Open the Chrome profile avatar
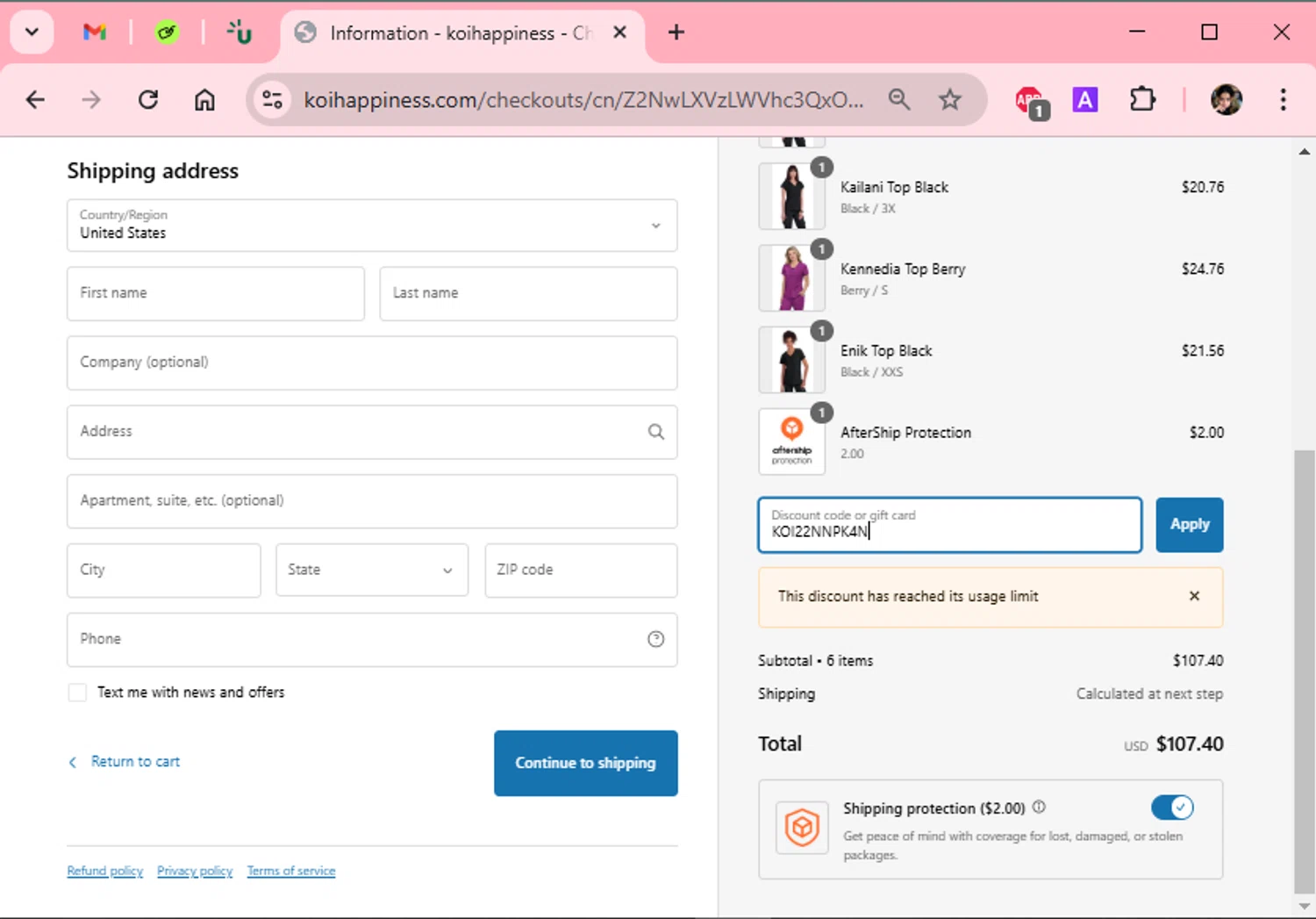Viewport: 1316px width, 919px height. 1226,100
